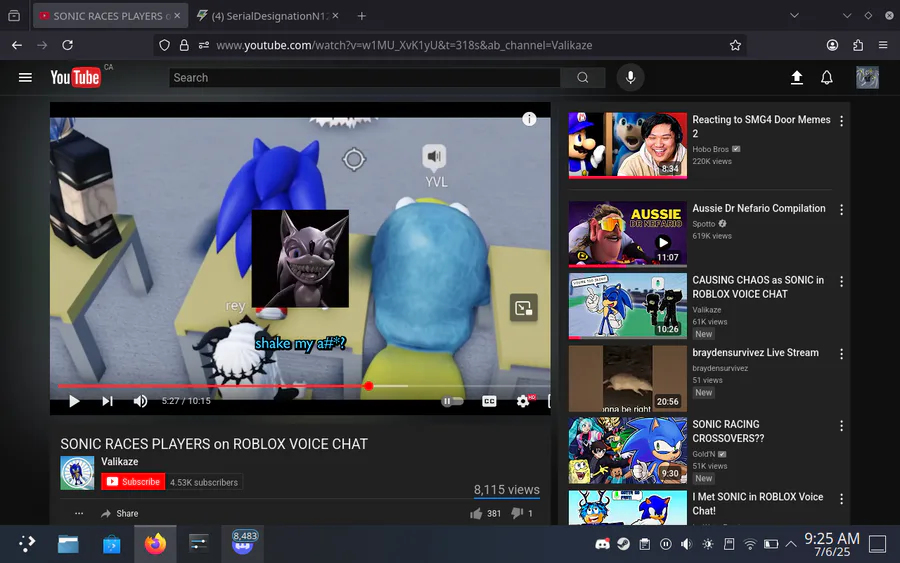900x563 pixels.
Task: Mute the video player volume
Action: tap(140, 401)
